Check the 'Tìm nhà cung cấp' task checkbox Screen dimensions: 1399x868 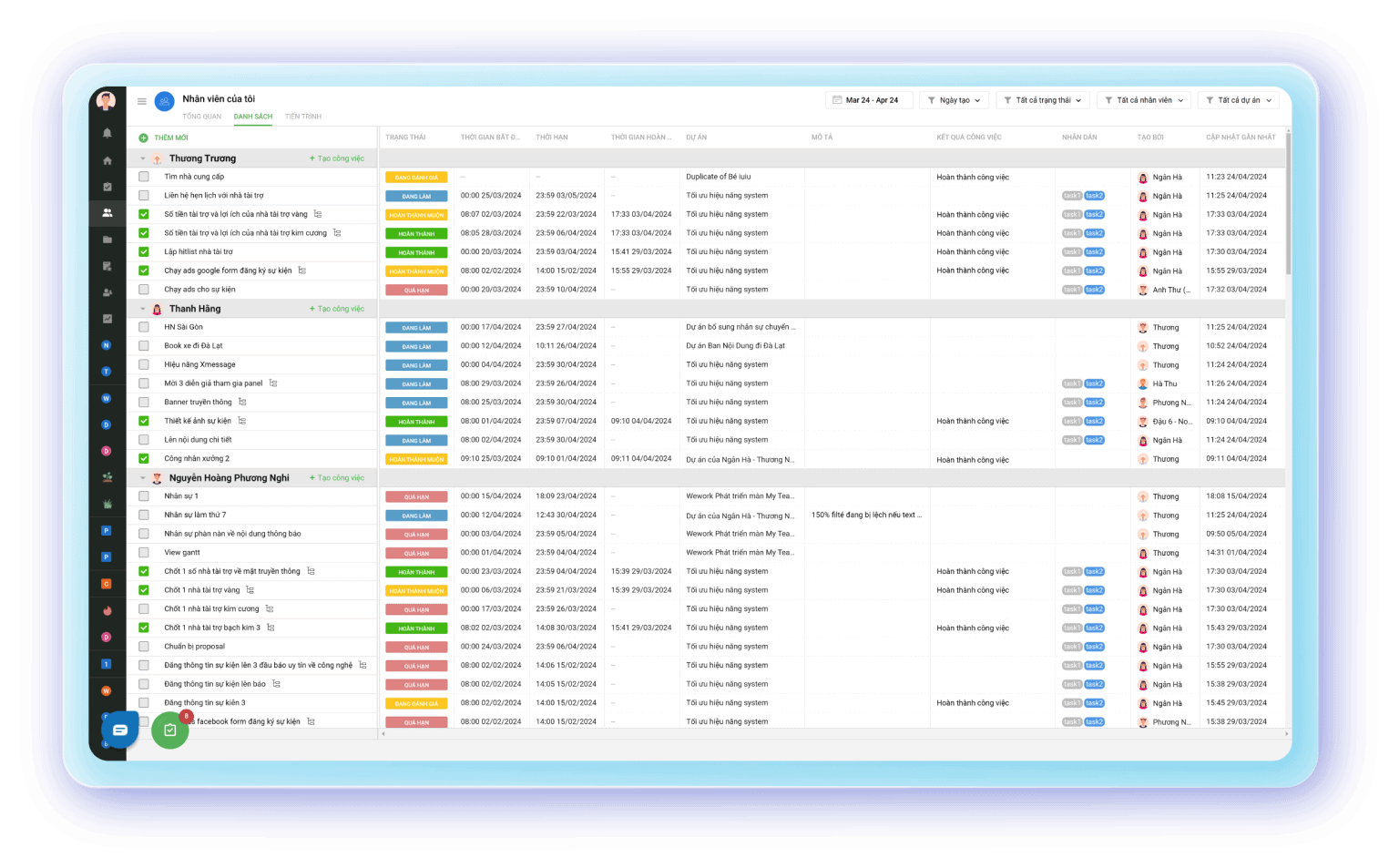(x=144, y=177)
